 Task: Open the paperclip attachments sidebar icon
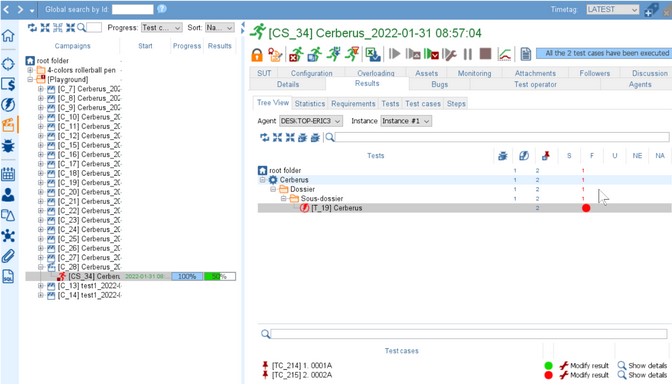click(8, 256)
